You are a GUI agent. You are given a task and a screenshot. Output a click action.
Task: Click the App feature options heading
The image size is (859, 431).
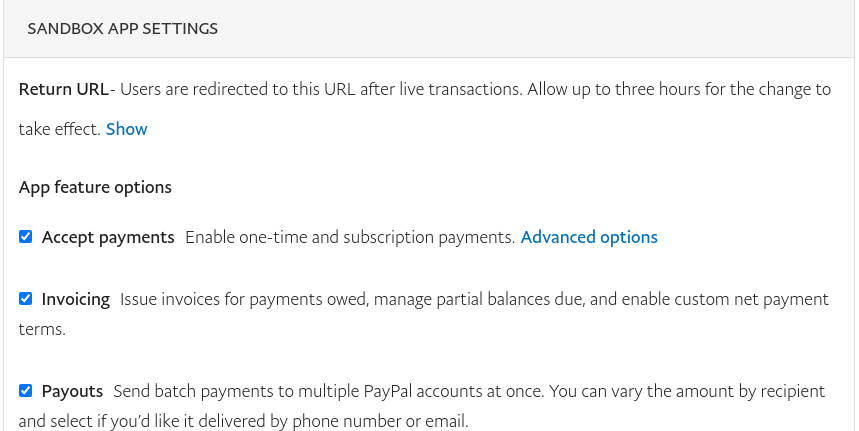pos(95,187)
